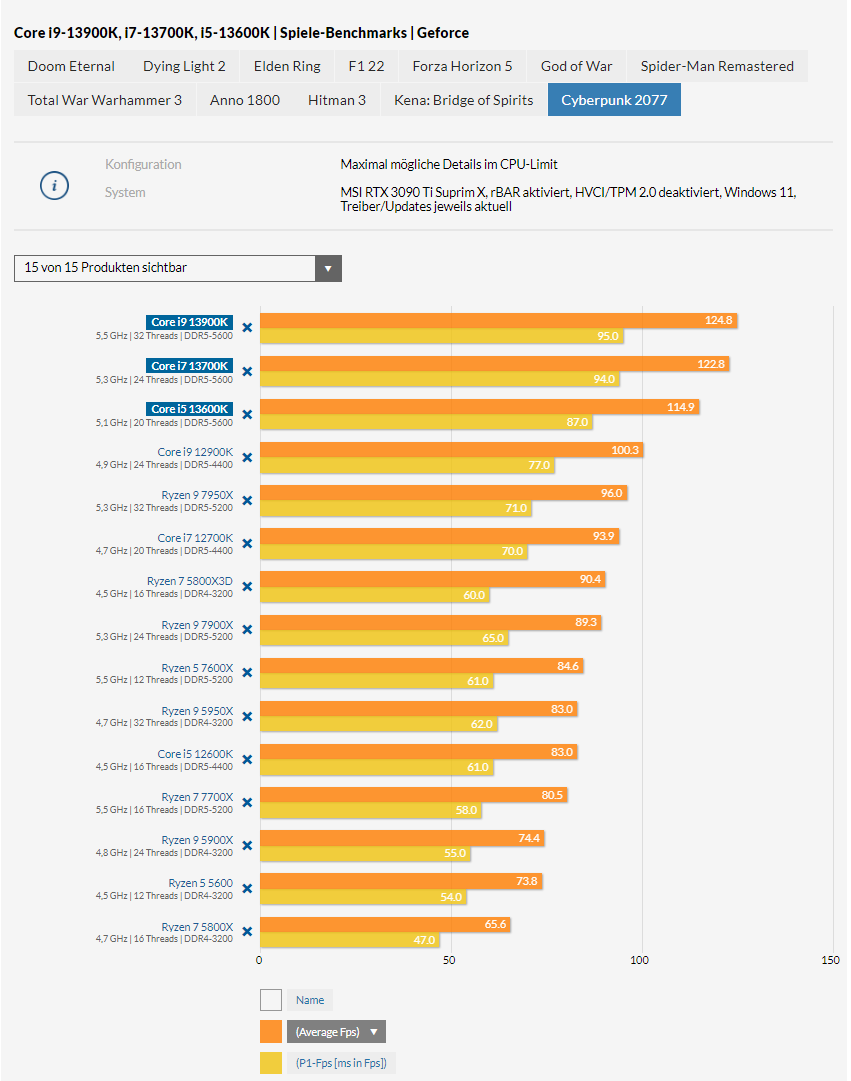
Task: Click the 73.8 orange bar for Ryzen 5 5600
Action: (x=401, y=881)
